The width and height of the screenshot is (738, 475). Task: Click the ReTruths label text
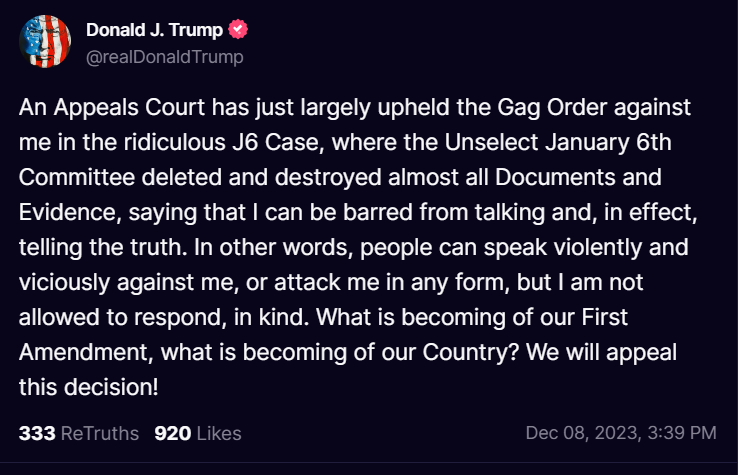point(100,433)
